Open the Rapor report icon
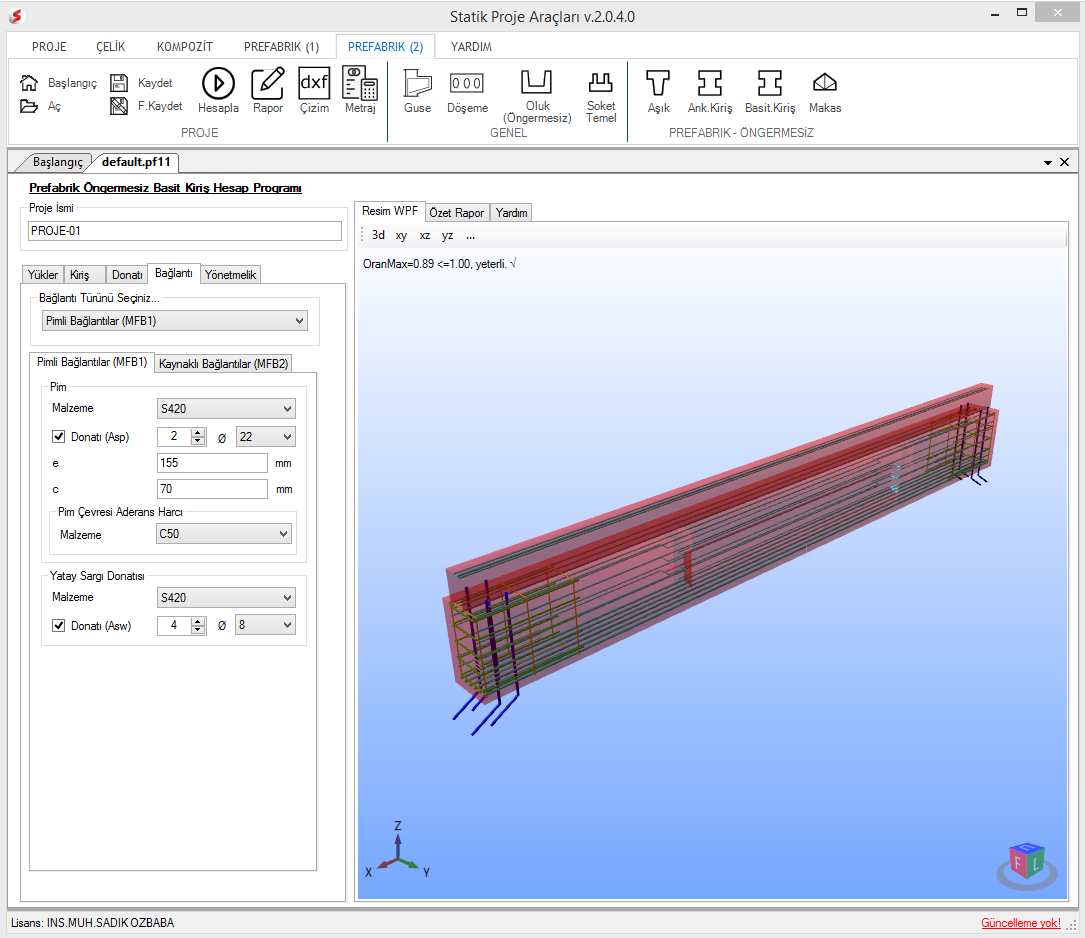This screenshot has height=938, width=1085. pyautogui.click(x=268, y=83)
